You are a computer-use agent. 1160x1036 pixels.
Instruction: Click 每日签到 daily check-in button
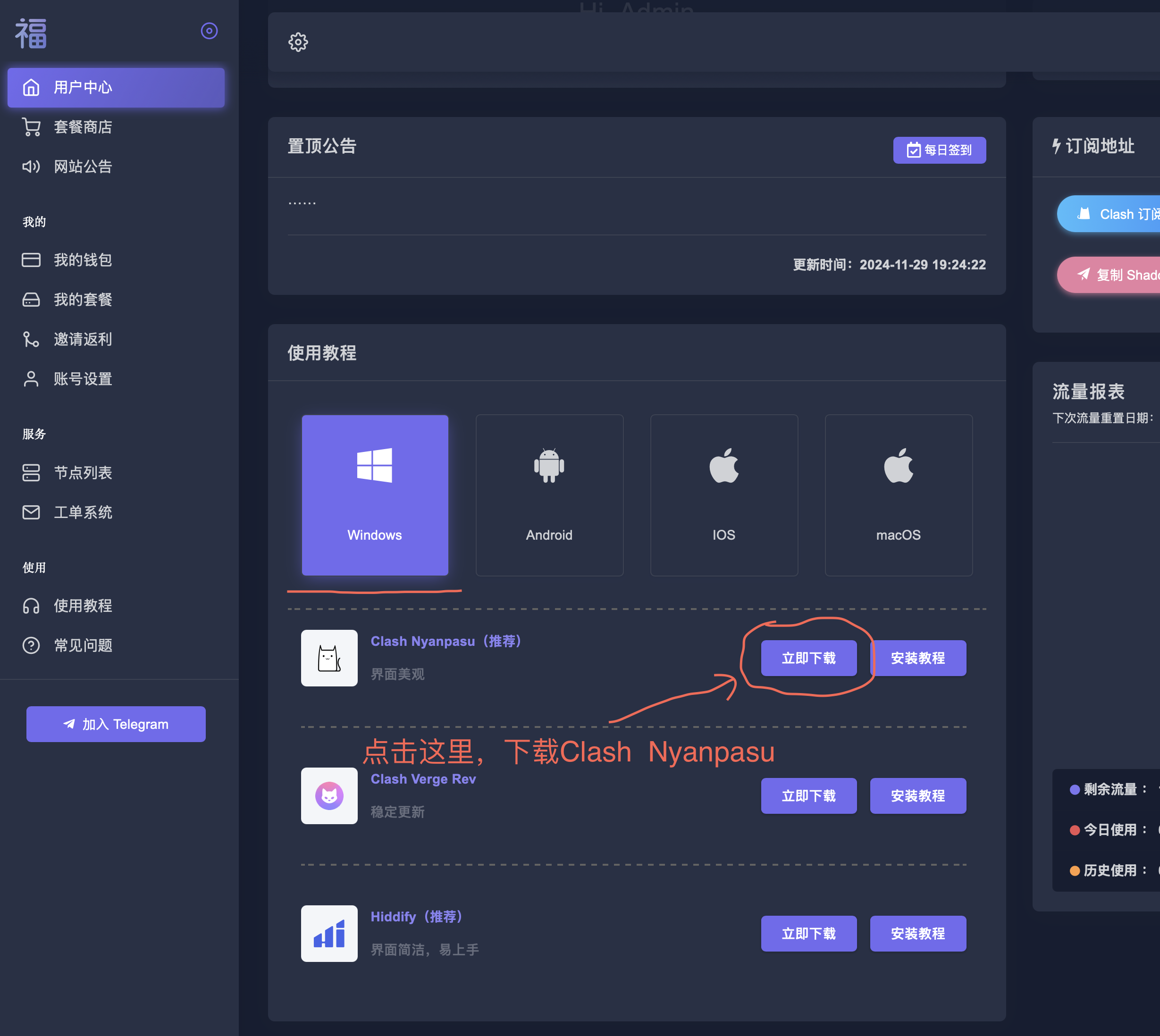point(939,150)
